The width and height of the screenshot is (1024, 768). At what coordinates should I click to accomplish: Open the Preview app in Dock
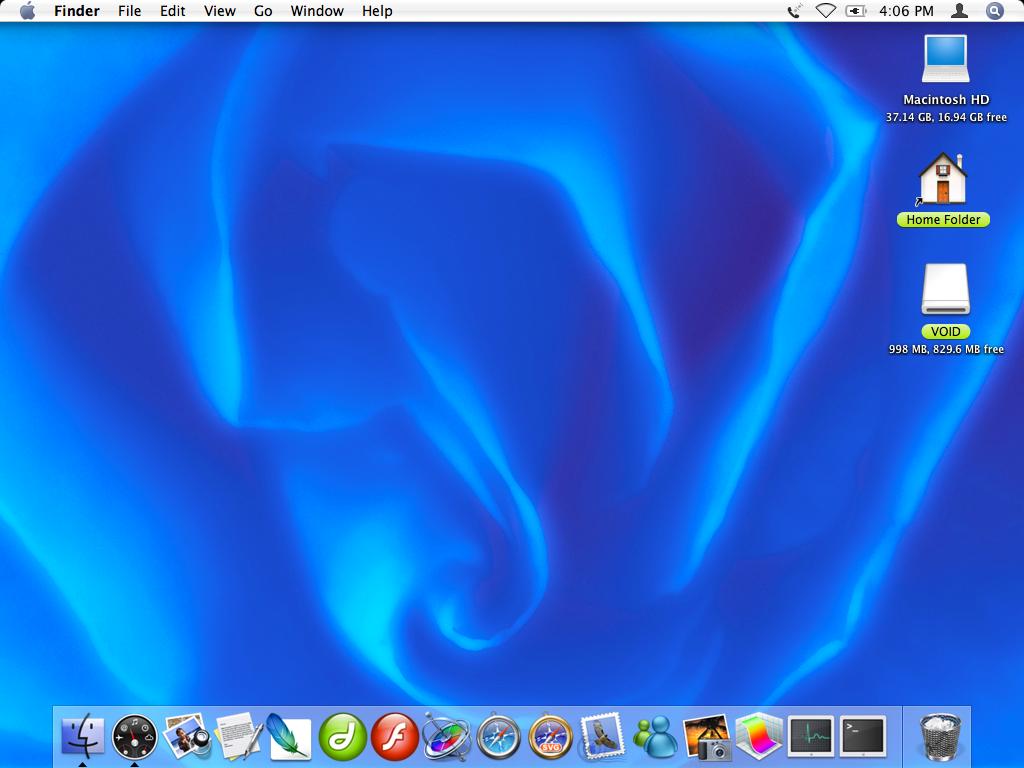186,737
